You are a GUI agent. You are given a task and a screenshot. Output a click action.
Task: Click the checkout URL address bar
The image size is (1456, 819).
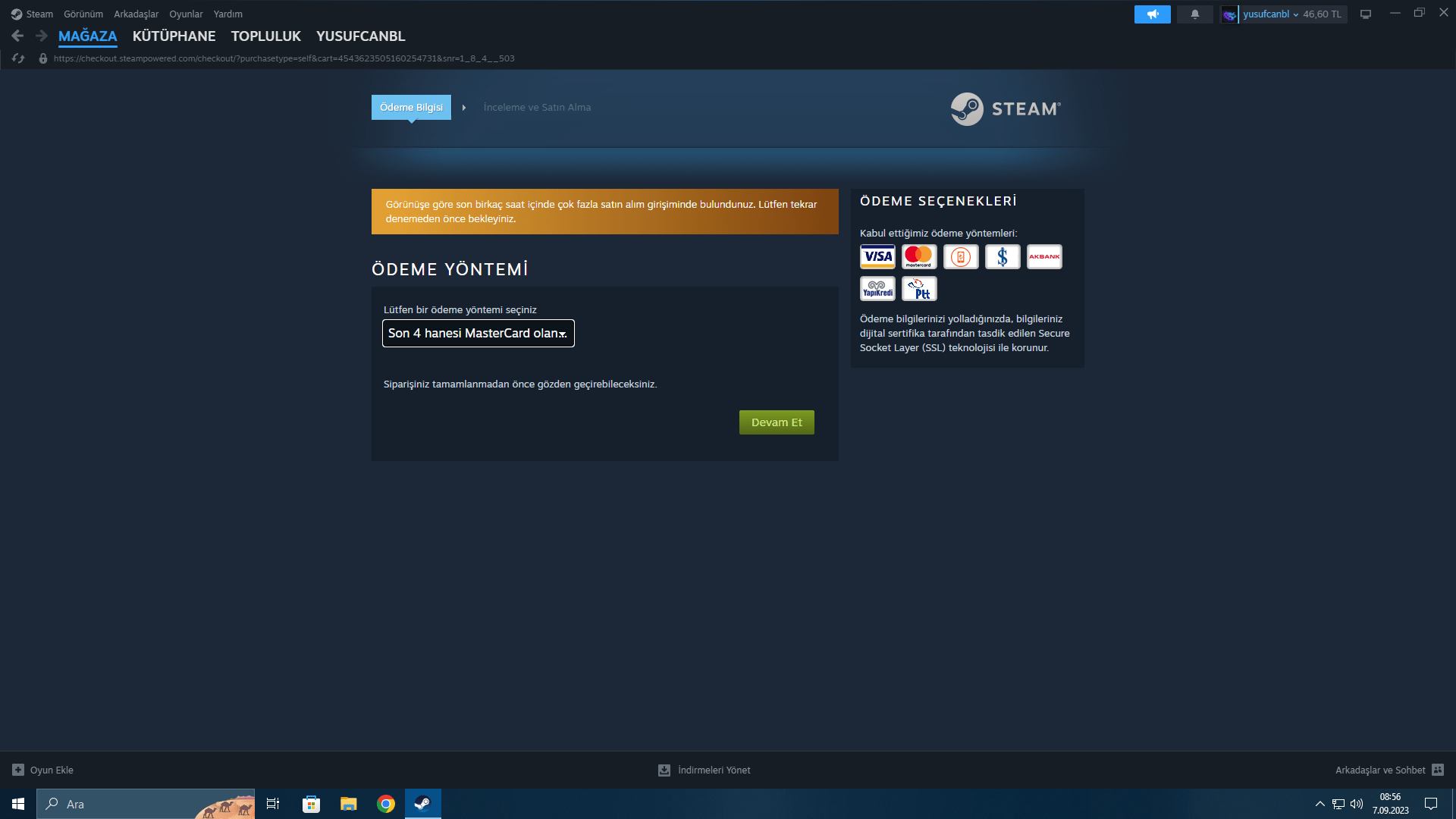284,58
